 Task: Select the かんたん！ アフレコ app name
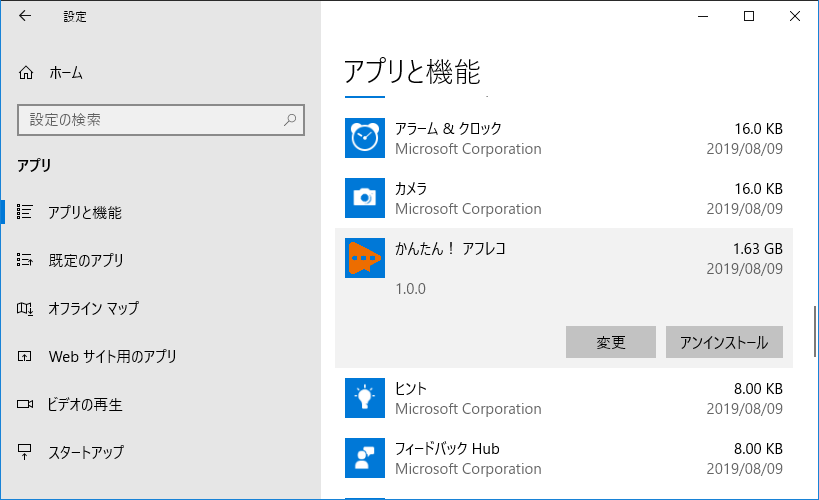(450, 249)
